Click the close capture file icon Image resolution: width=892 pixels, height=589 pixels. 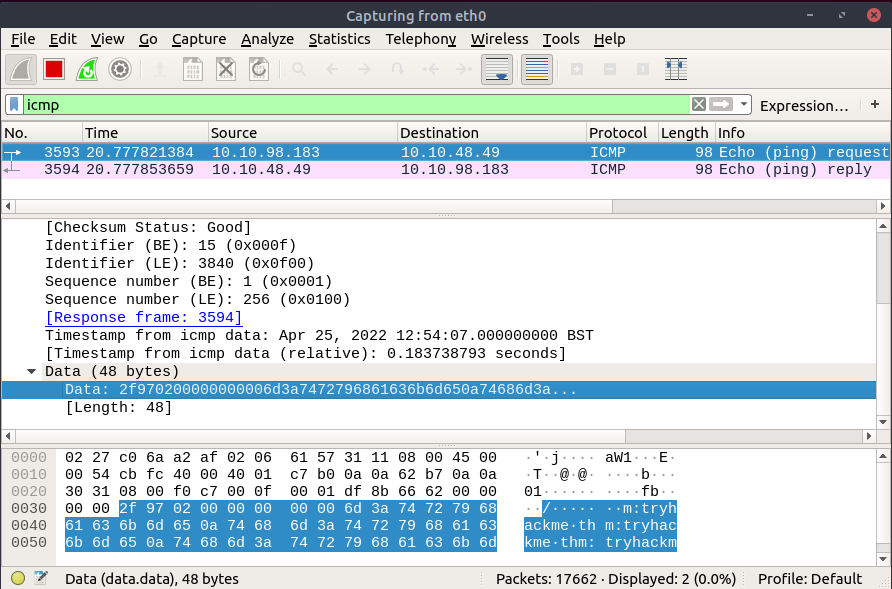click(226, 69)
